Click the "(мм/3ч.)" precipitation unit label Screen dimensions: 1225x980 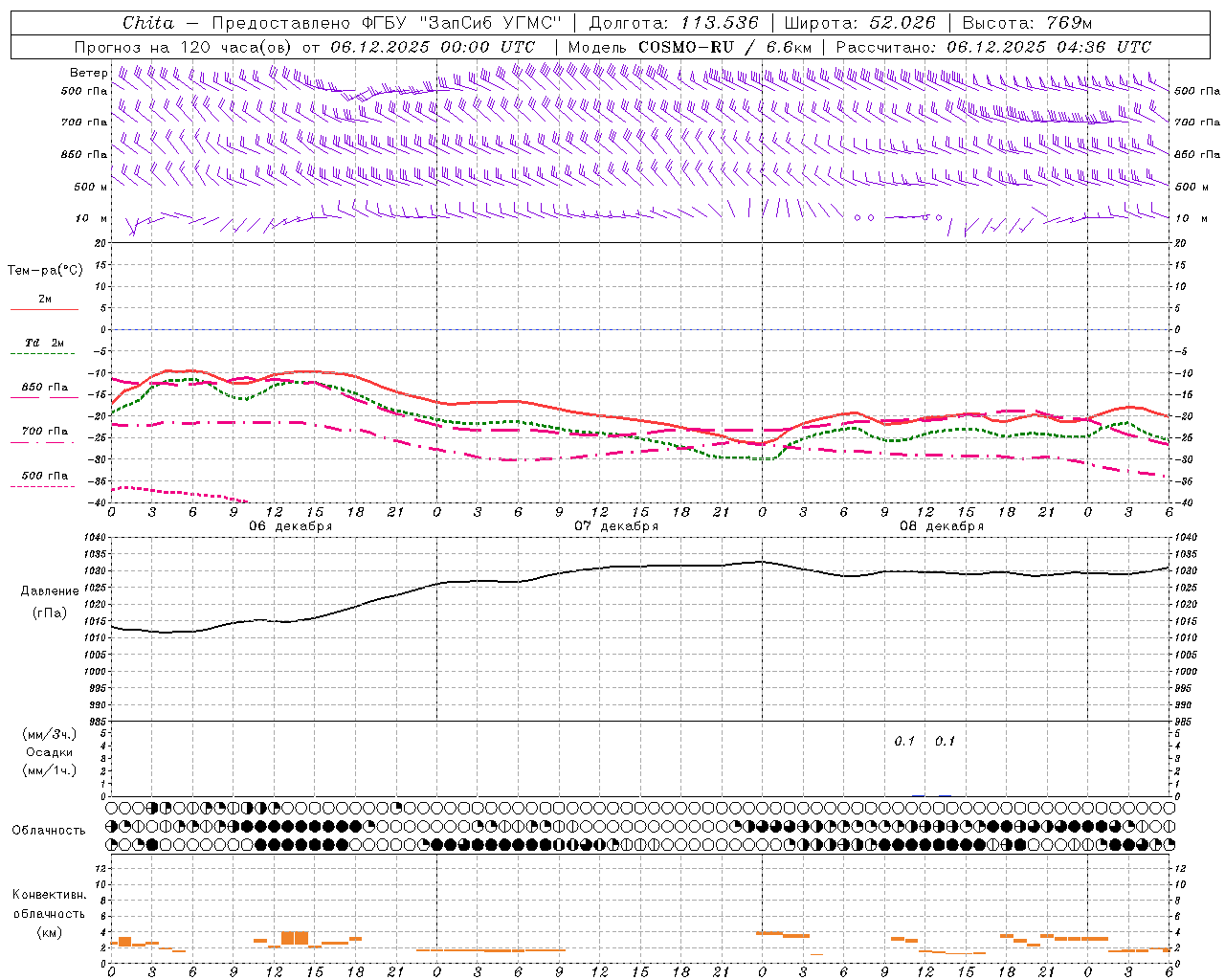point(50,734)
